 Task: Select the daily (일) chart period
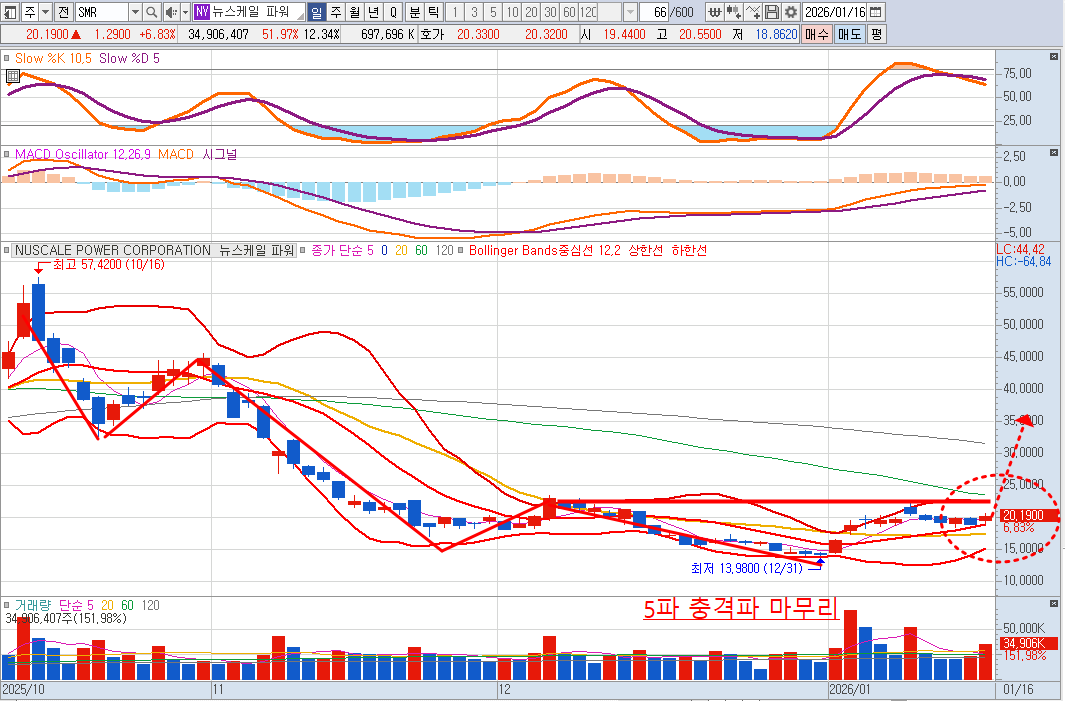coord(316,12)
